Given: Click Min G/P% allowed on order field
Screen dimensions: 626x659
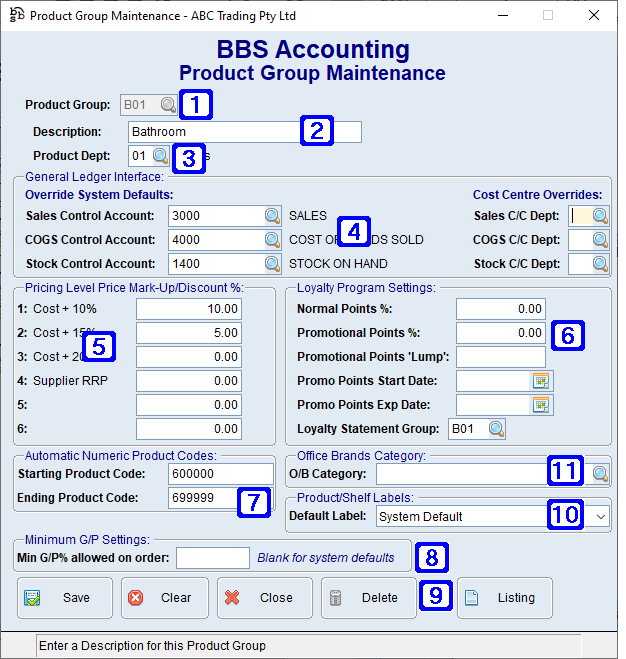Looking at the screenshot, I should point(213,558).
